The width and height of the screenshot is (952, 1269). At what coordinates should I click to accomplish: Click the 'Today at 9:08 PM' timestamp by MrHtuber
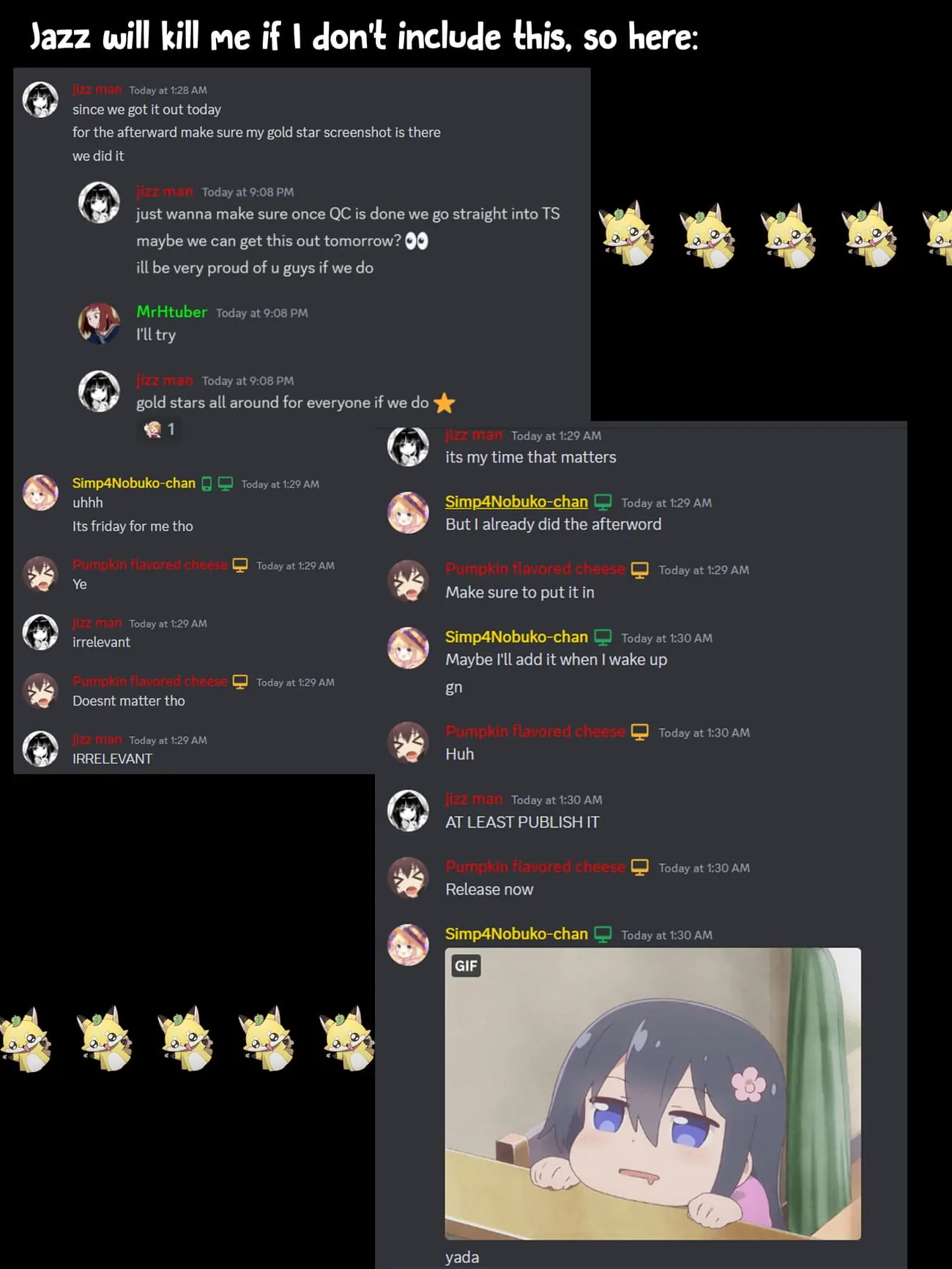[x=261, y=313]
